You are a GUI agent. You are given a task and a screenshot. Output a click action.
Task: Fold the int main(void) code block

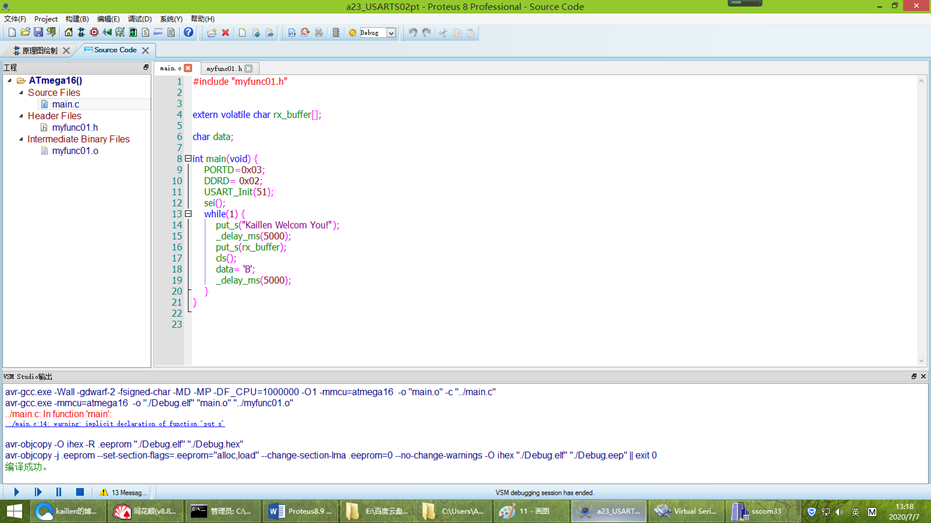tap(188, 159)
